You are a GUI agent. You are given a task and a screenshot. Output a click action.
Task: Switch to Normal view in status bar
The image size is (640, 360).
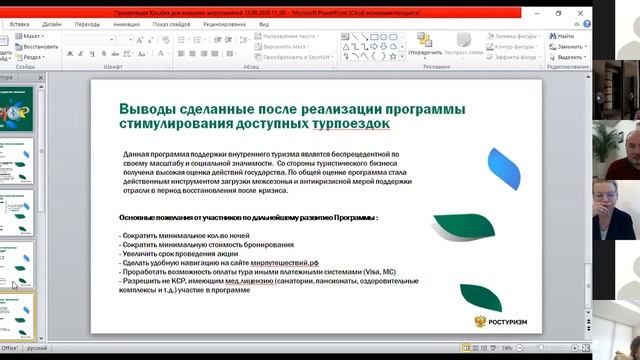pyautogui.click(x=467, y=348)
